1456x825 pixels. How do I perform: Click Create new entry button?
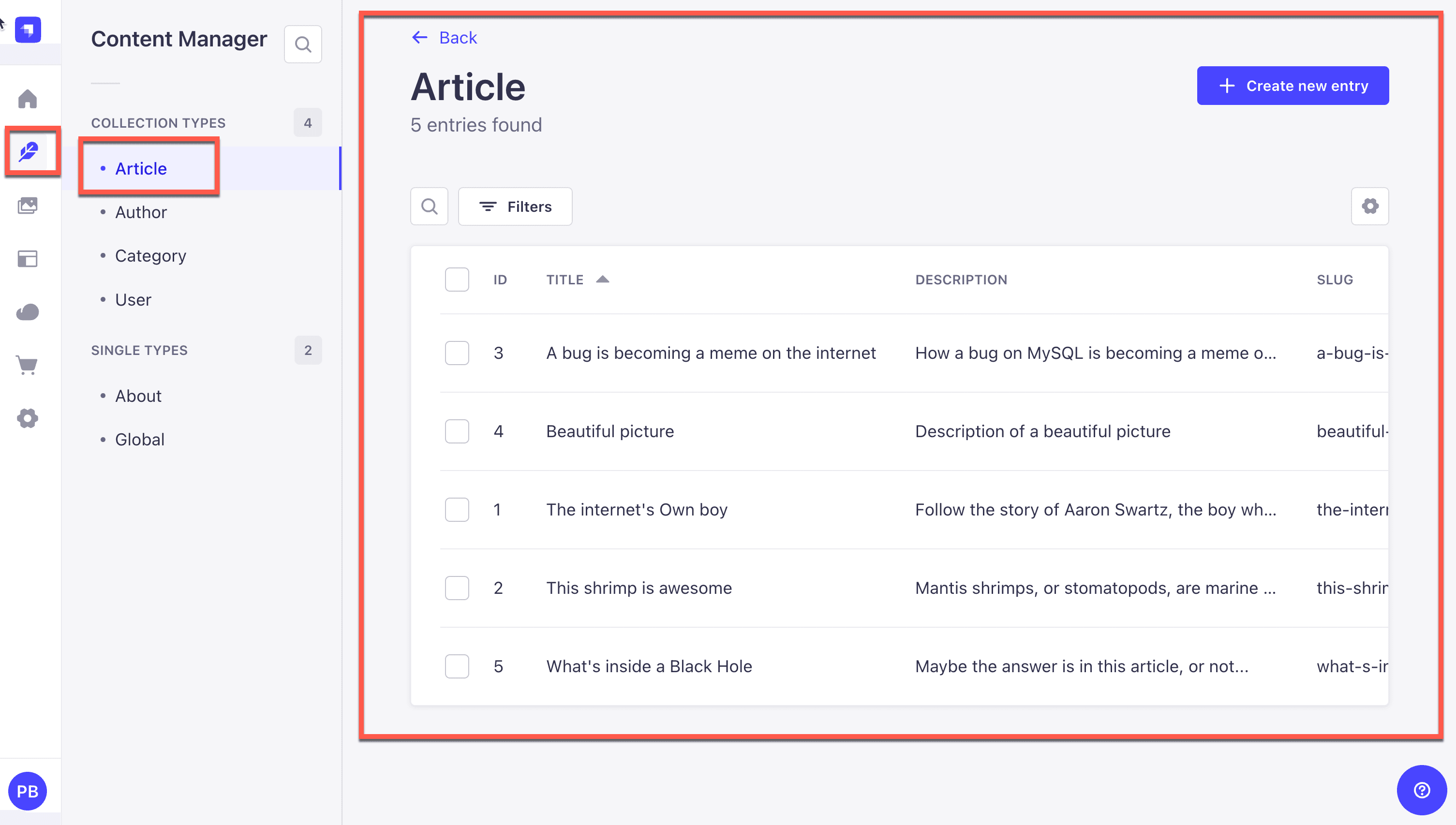pyautogui.click(x=1293, y=86)
